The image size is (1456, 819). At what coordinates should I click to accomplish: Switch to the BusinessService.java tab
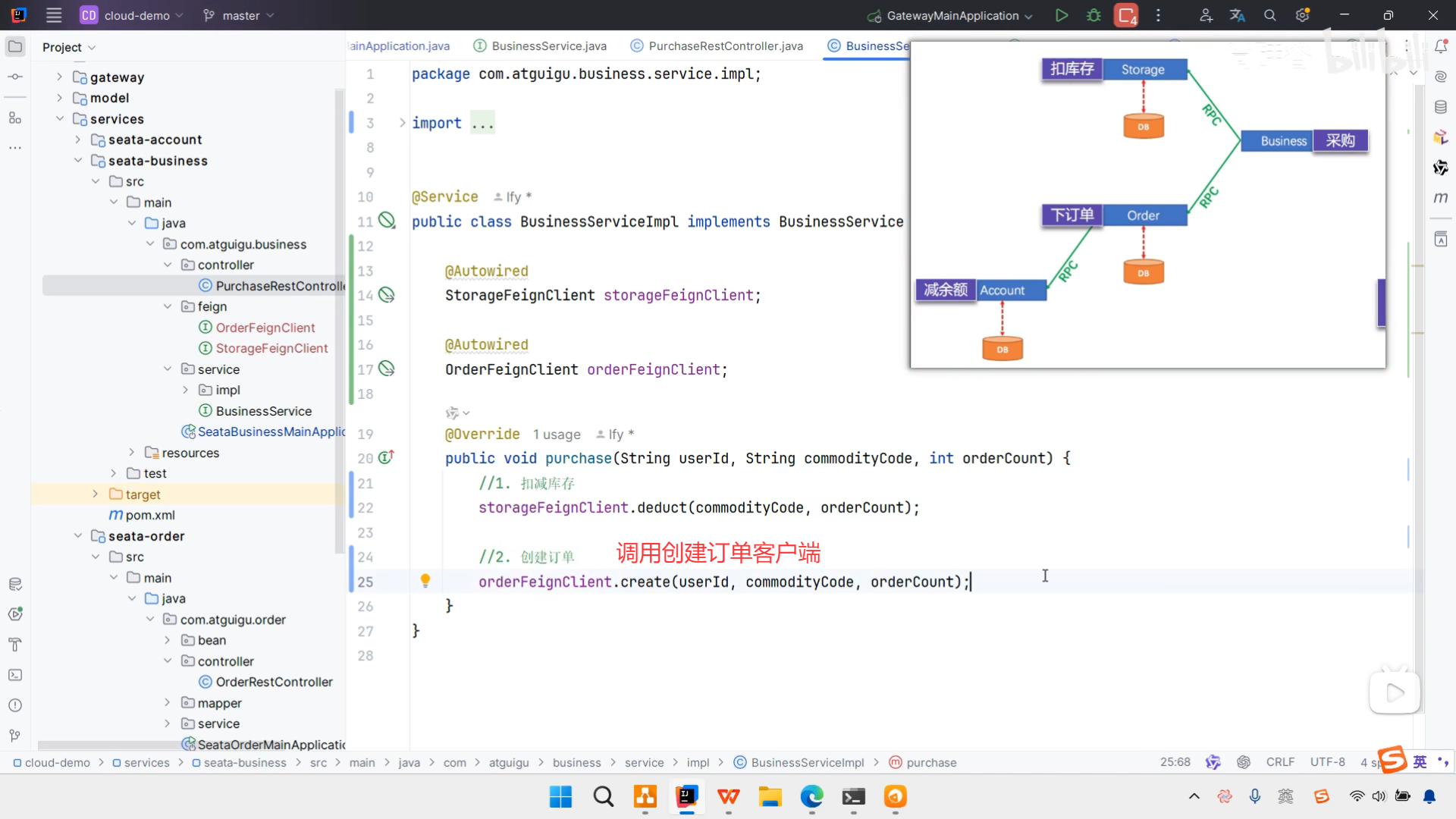[548, 46]
